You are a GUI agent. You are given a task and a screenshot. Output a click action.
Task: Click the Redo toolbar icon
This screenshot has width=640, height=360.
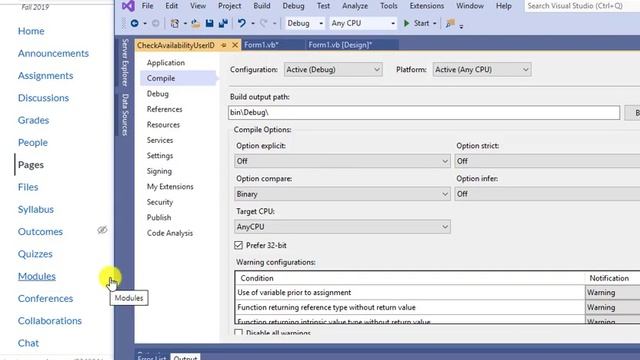[264, 23]
